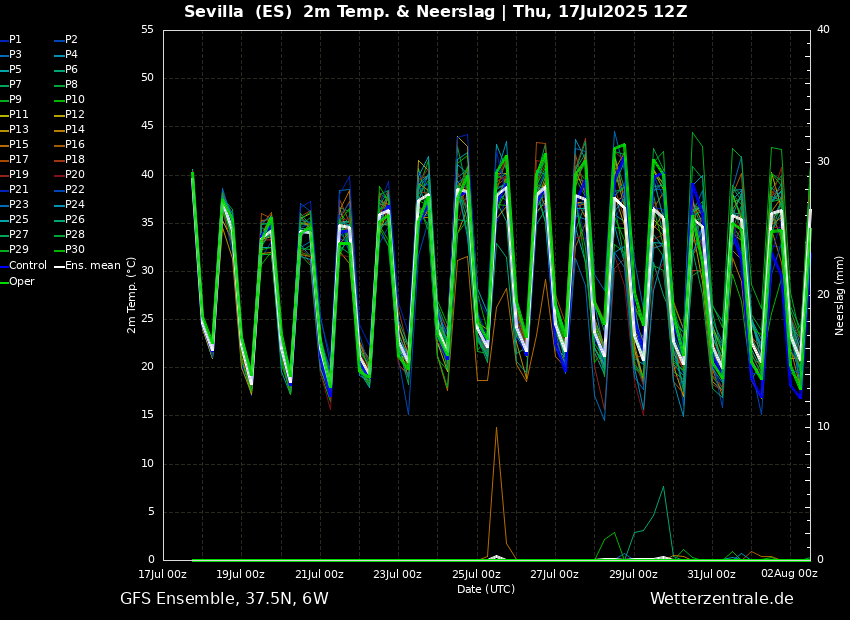This screenshot has height=620, width=850.
Task: Click the '2m Temp. (°C)' axis title
Action: pos(132,294)
